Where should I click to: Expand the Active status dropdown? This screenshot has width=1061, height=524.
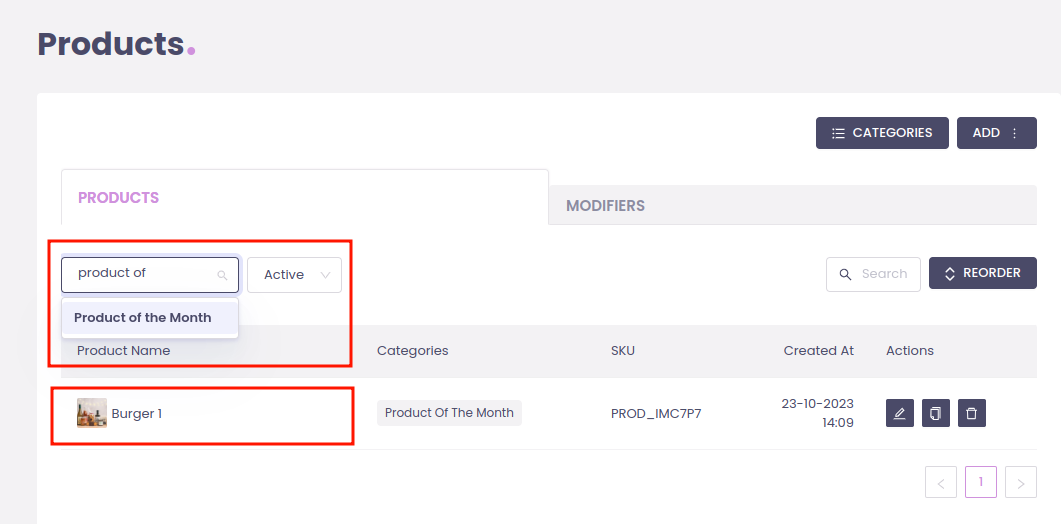click(294, 275)
